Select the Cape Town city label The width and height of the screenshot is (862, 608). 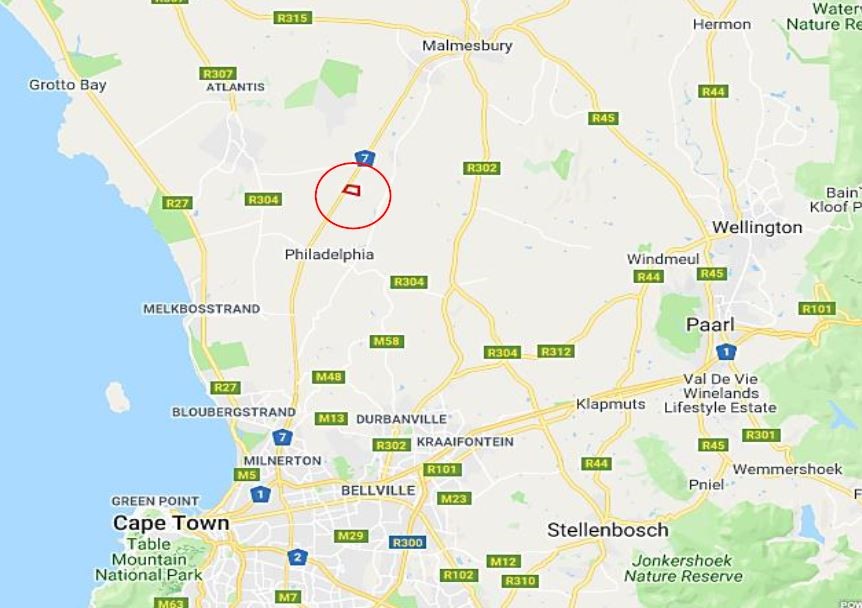click(x=171, y=523)
